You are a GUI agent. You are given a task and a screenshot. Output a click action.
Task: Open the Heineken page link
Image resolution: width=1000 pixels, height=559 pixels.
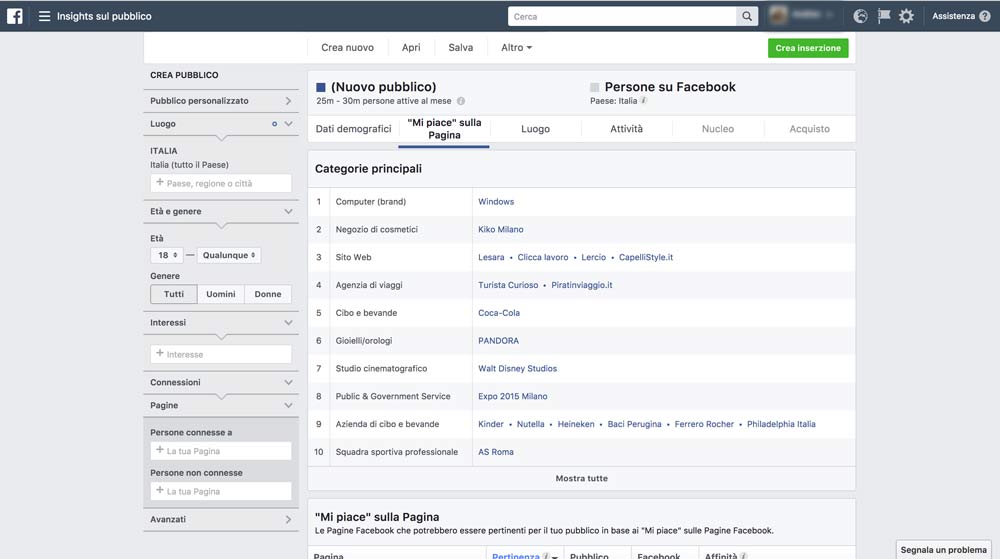point(576,424)
